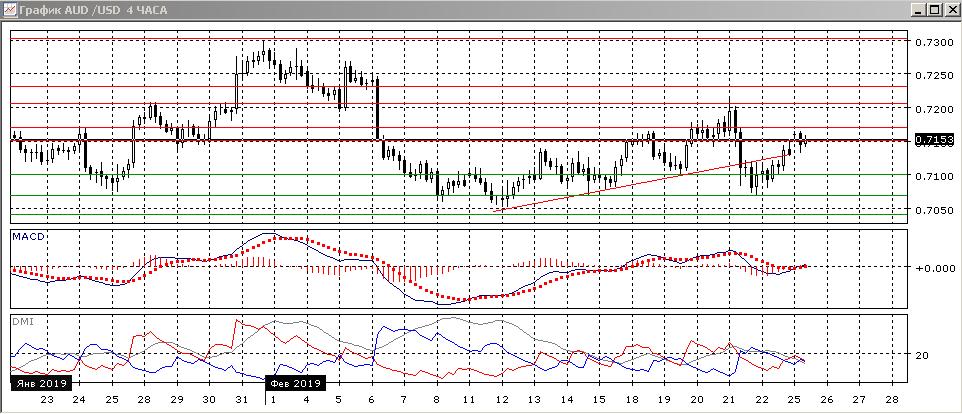Select the MACD indicator label
This screenshot has height=414, width=962.
tap(26, 236)
